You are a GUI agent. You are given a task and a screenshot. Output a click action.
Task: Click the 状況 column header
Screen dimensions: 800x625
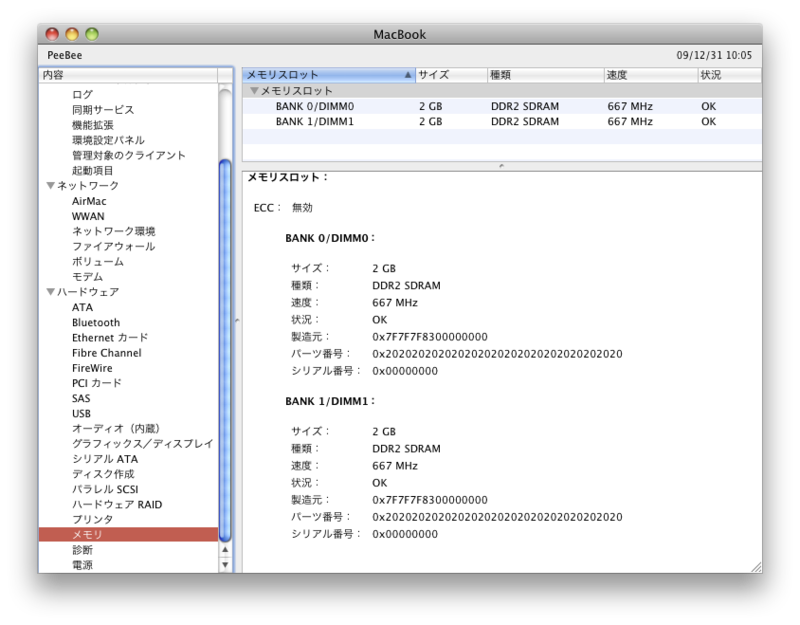tap(730, 75)
